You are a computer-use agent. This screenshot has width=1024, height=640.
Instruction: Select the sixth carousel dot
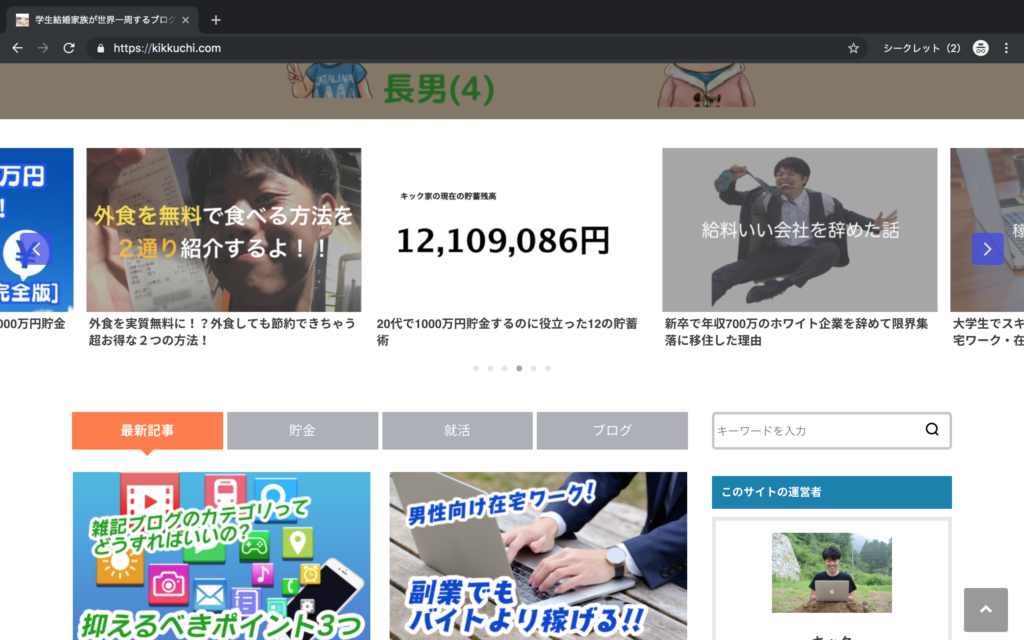point(548,368)
